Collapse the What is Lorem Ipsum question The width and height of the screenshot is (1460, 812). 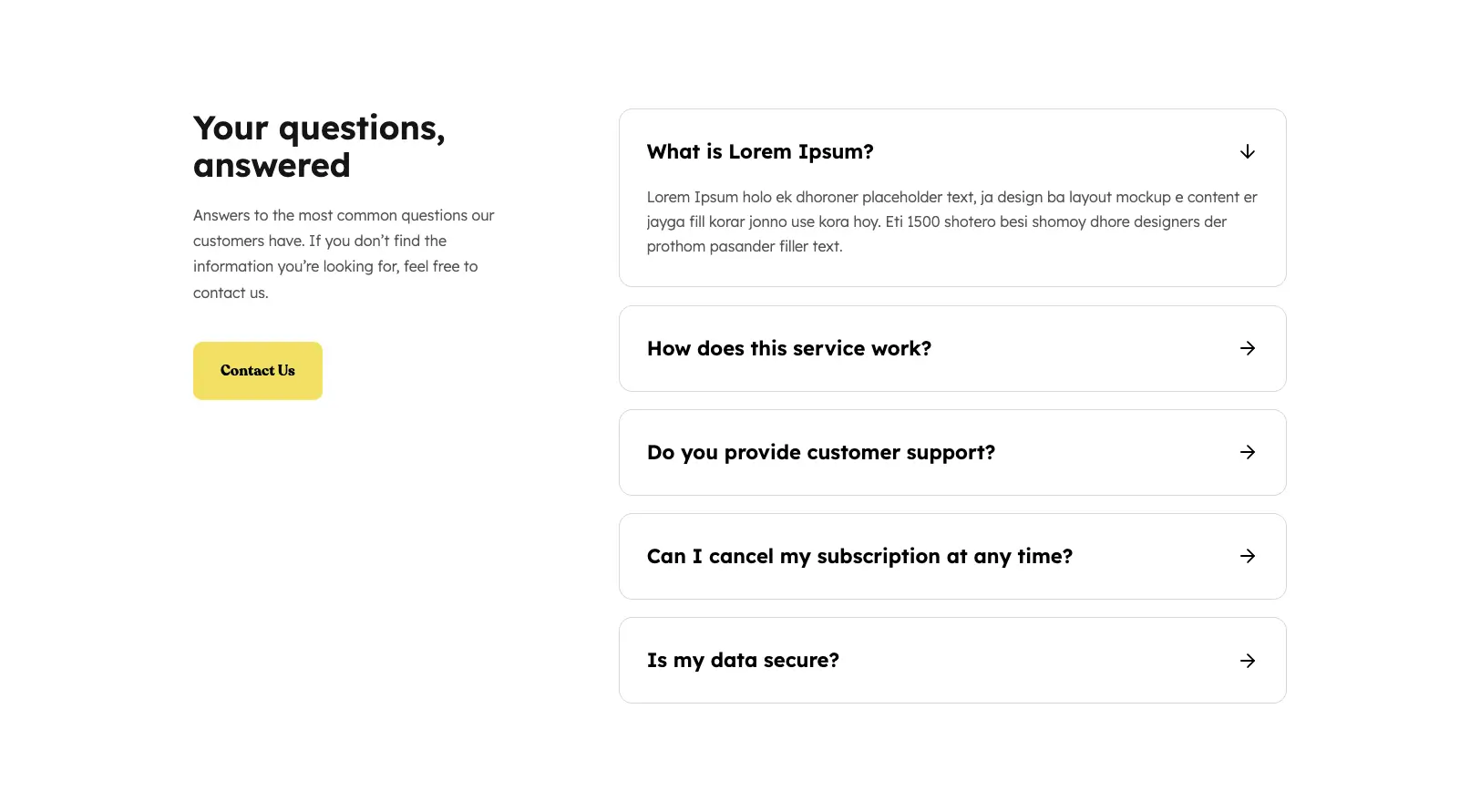click(952, 151)
